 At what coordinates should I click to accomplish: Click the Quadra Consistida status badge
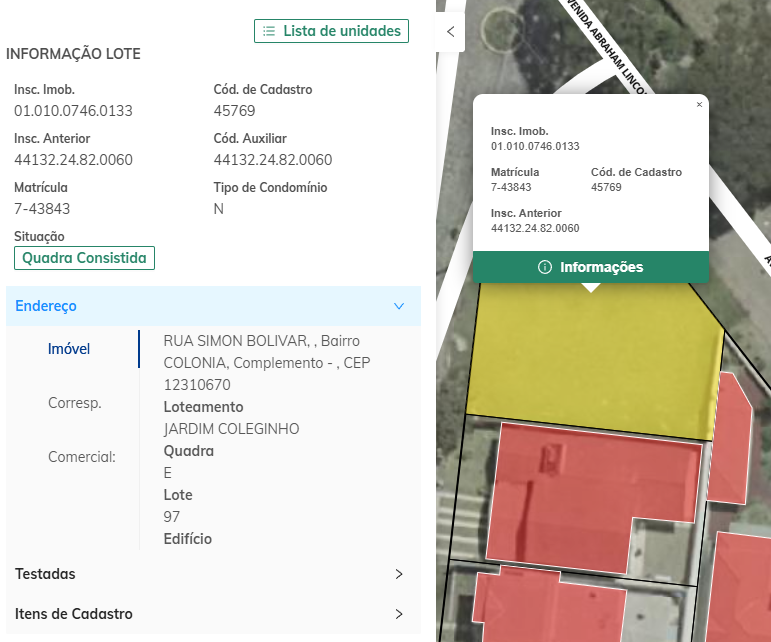(x=84, y=258)
